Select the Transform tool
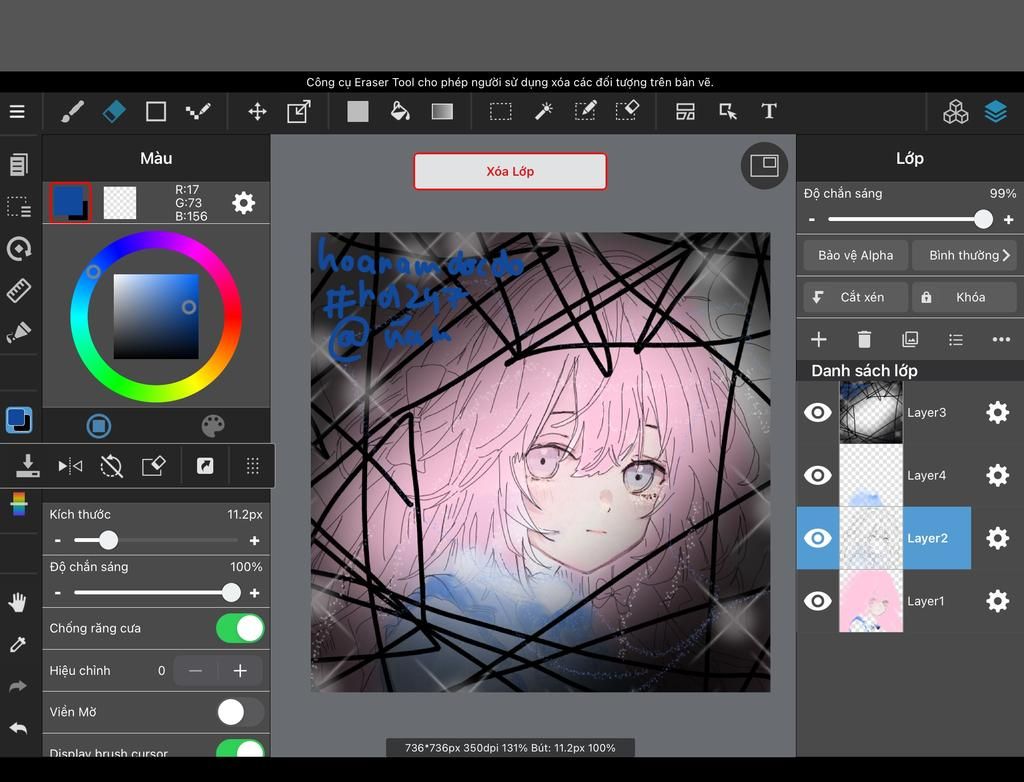Image resolution: width=1024 pixels, height=782 pixels. [299, 112]
